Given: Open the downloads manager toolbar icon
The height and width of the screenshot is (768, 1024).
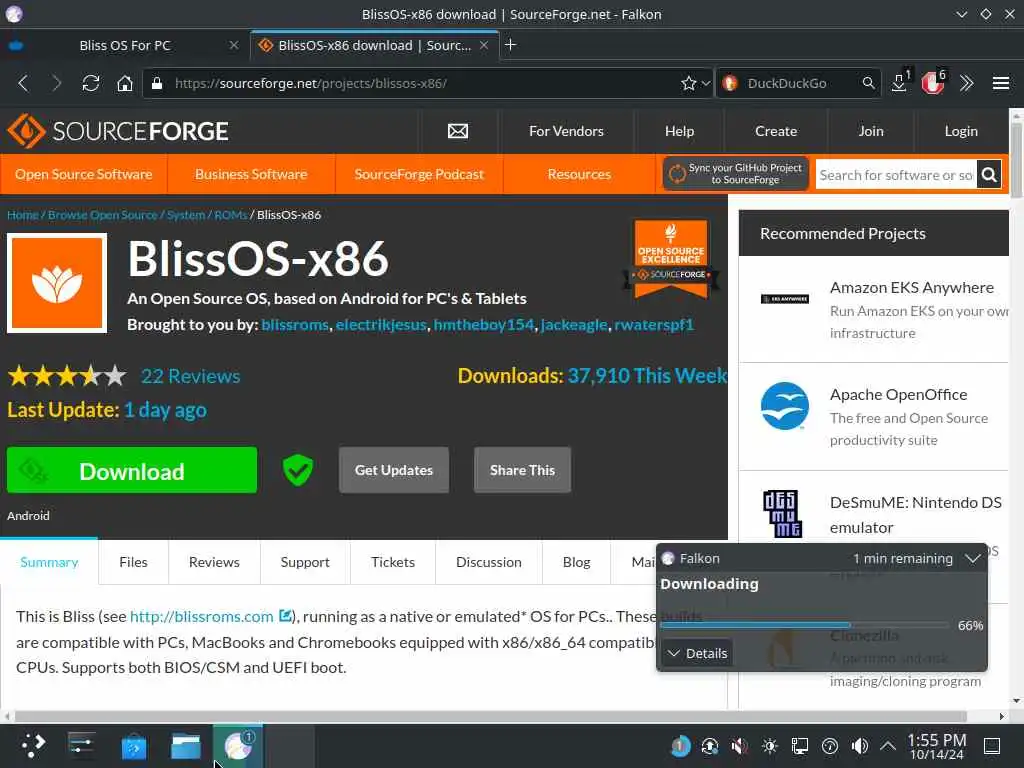Looking at the screenshot, I should coord(900,82).
